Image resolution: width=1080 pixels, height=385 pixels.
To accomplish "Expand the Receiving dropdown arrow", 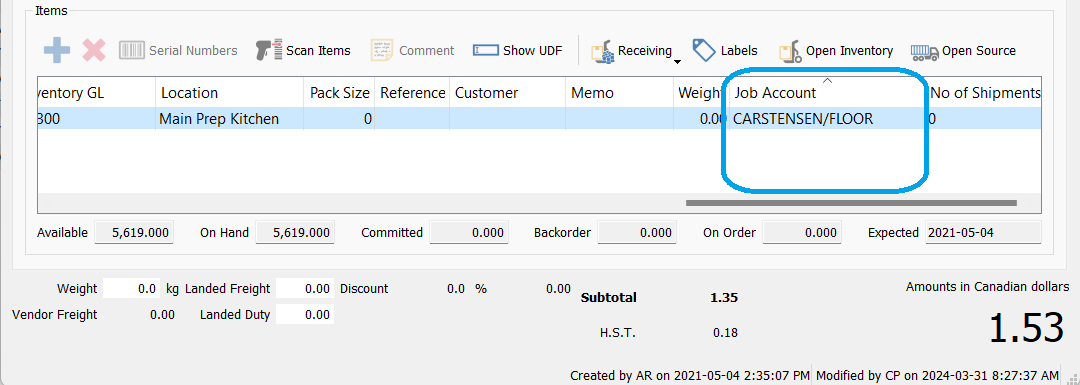I will pyautogui.click(x=677, y=62).
